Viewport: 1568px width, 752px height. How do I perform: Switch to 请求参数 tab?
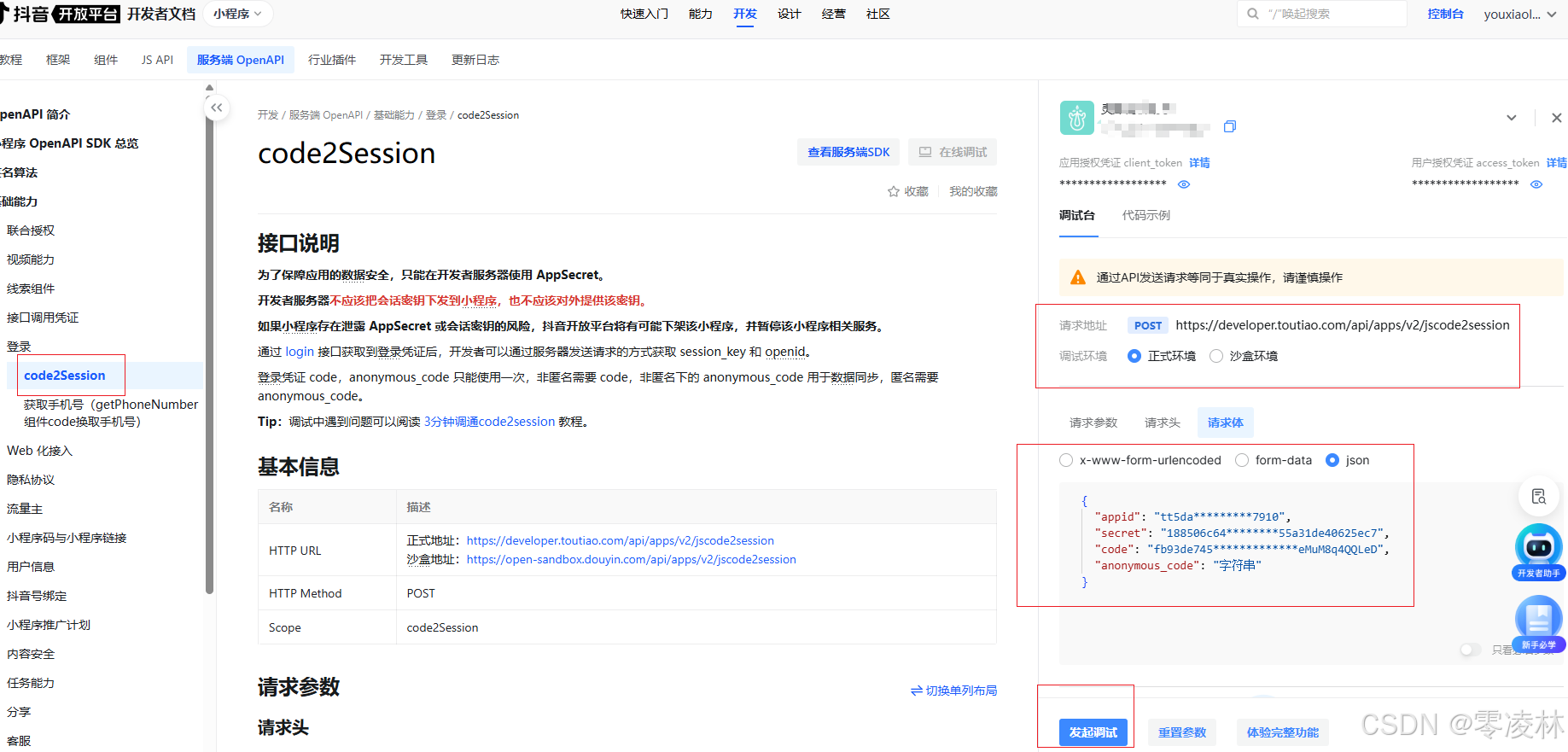point(1093,423)
